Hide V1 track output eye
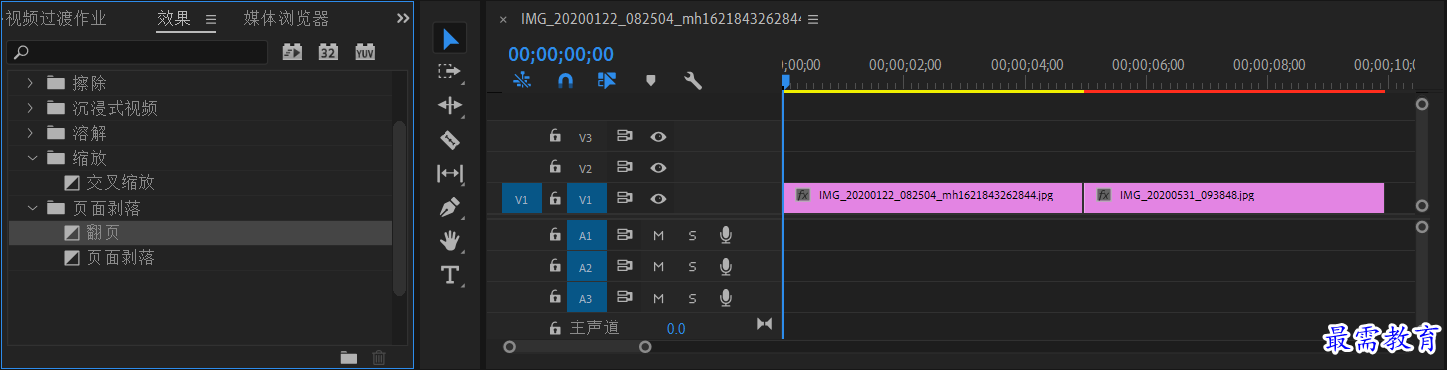Viewport: 1447px width, 370px height. tap(658, 199)
